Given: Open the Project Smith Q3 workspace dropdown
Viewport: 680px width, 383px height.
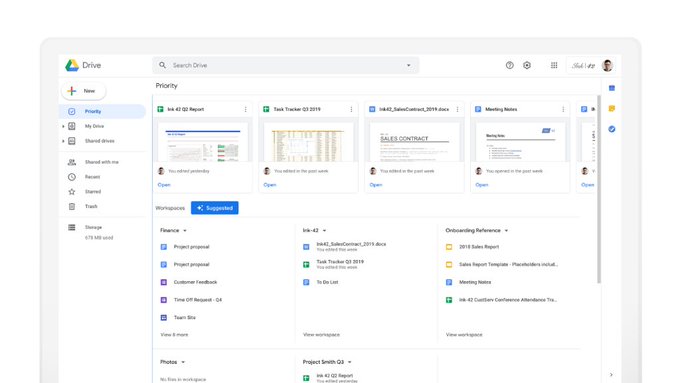Looking at the screenshot, I should click(x=350, y=362).
